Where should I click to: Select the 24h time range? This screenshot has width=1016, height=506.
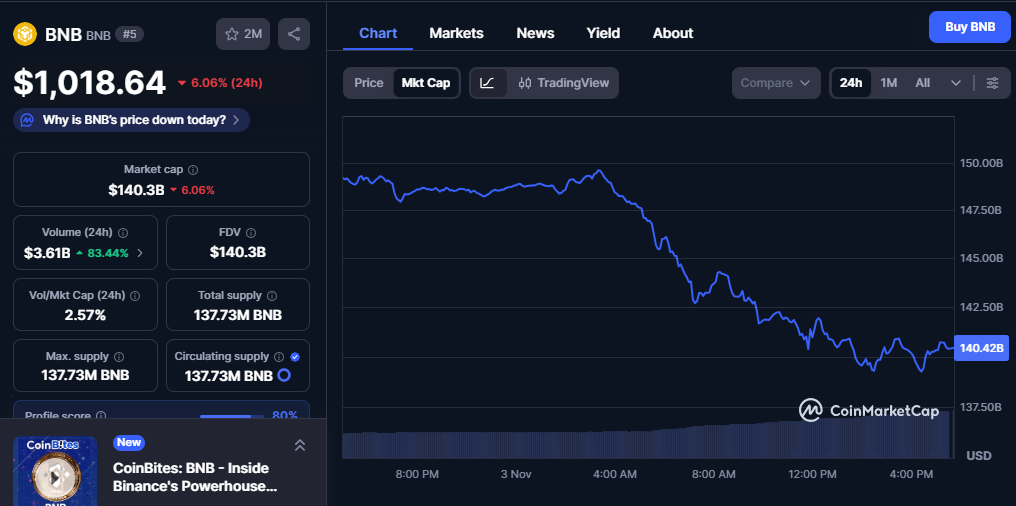point(851,83)
